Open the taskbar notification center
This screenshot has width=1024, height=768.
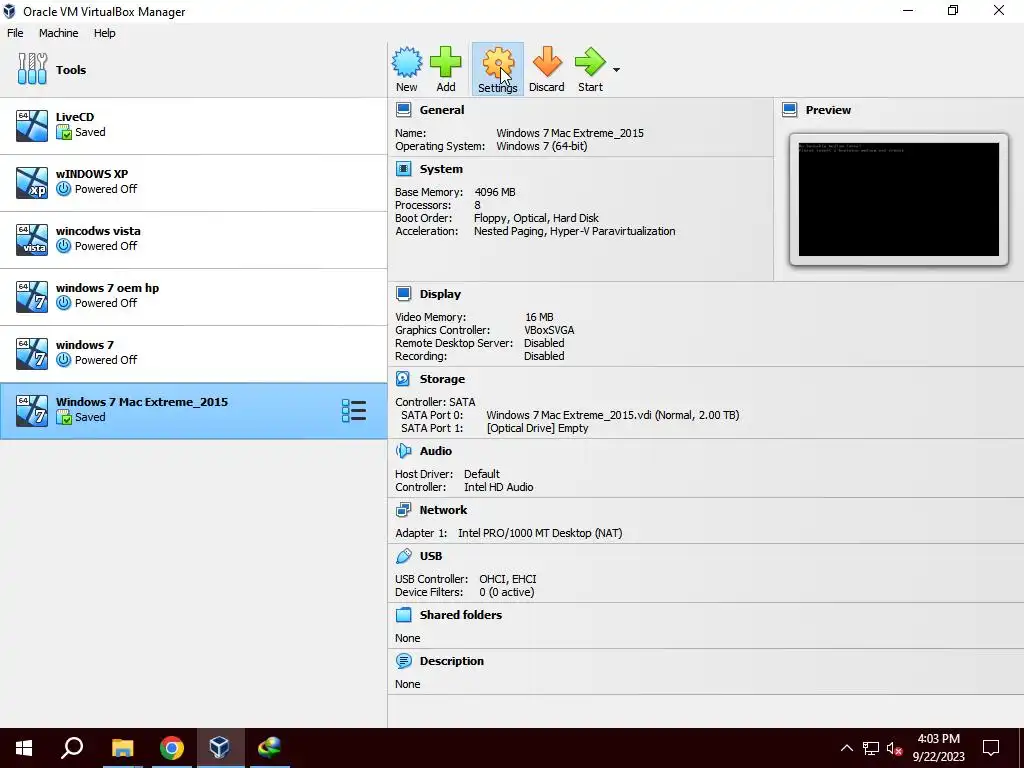pos(991,748)
